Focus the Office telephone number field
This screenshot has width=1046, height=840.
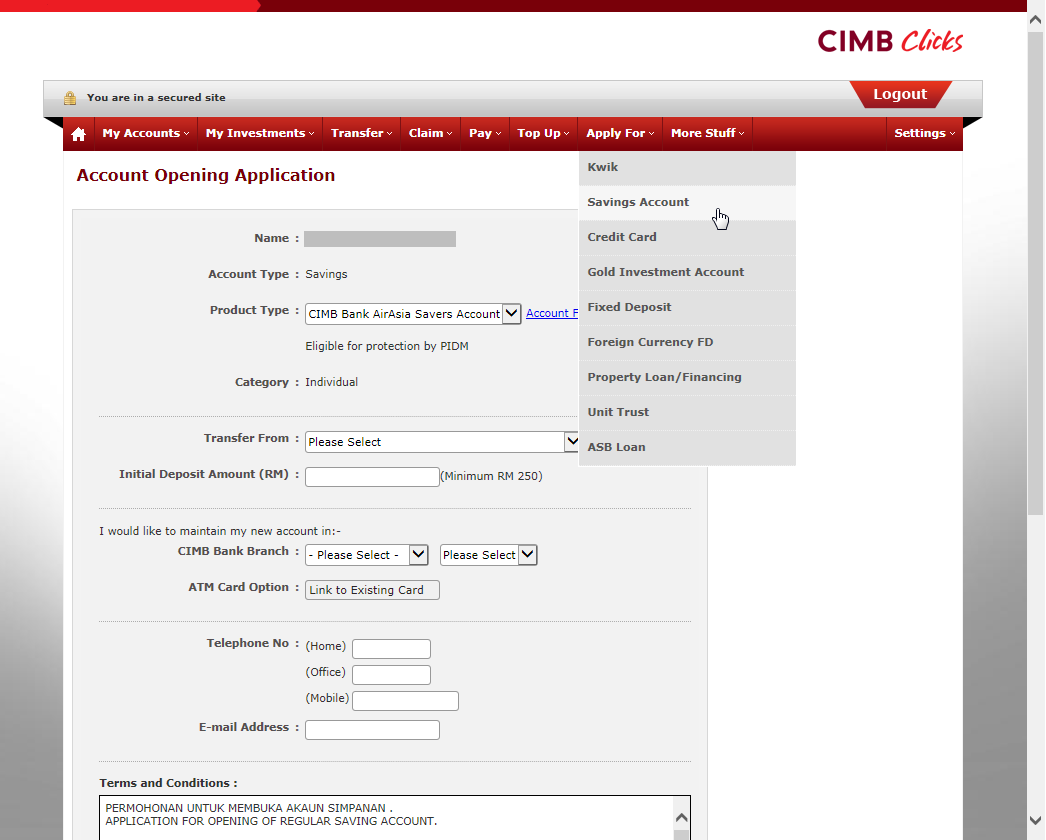click(392, 675)
